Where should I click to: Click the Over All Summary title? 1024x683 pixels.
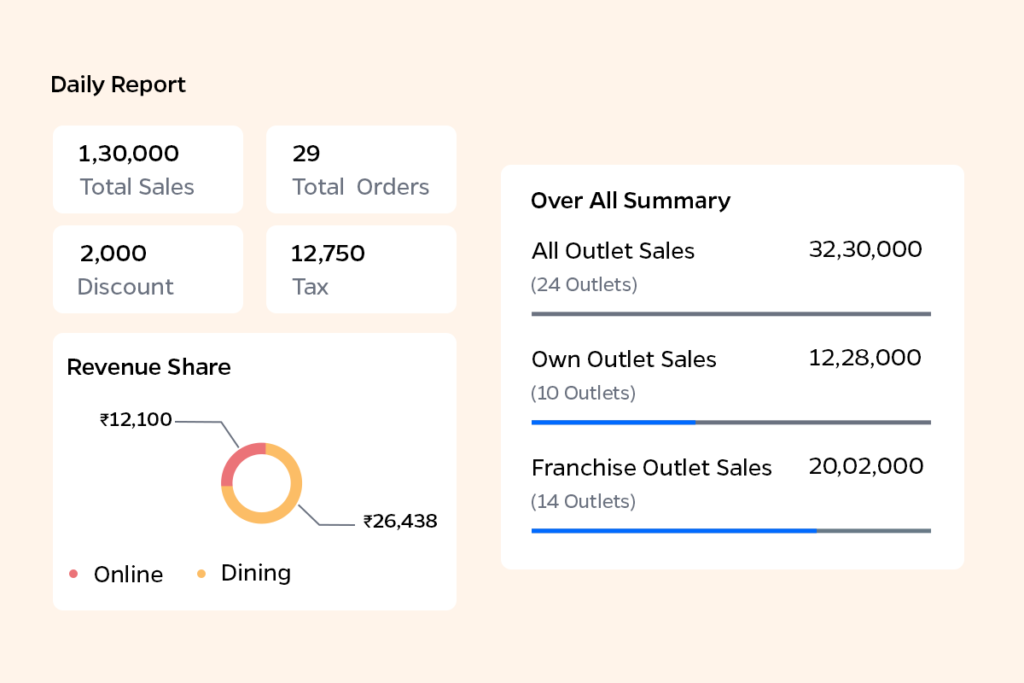pyautogui.click(x=630, y=201)
